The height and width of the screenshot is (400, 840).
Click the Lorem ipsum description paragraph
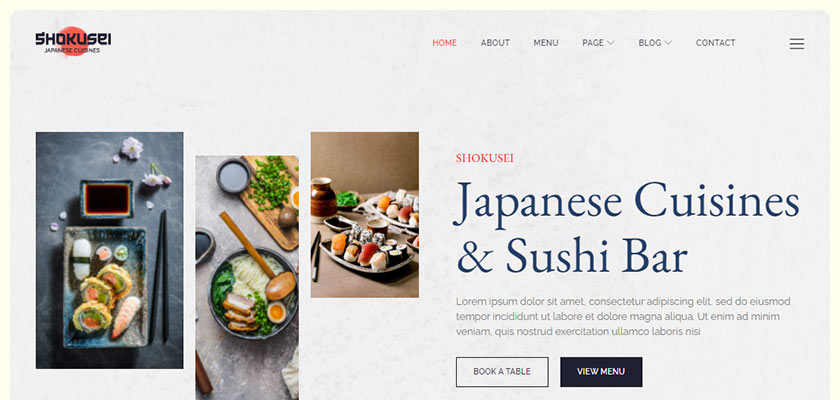623,316
